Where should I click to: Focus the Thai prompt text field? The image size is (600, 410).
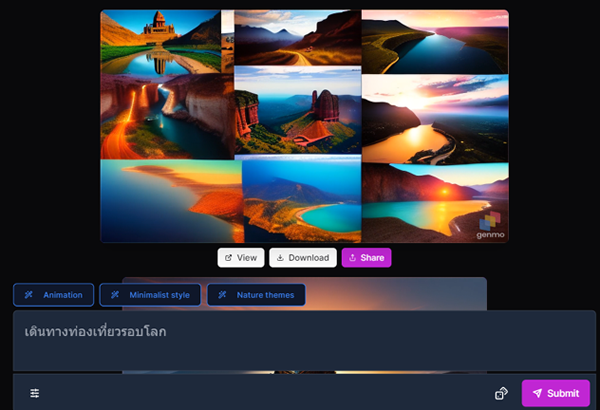coord(304,340)
